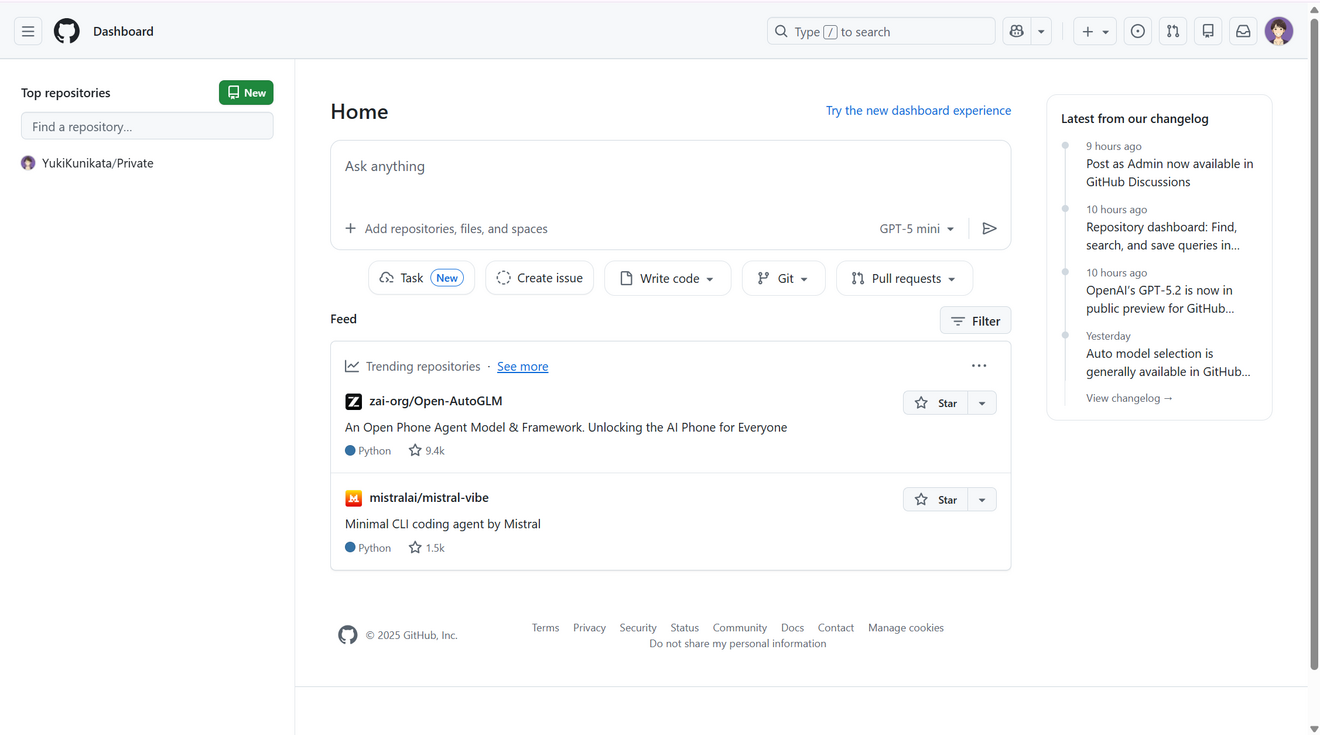Star the mistralai/mistral-vibe repository
Image resolution: width=1320 pixels, height=735 pixels.
tap(936, 500)
